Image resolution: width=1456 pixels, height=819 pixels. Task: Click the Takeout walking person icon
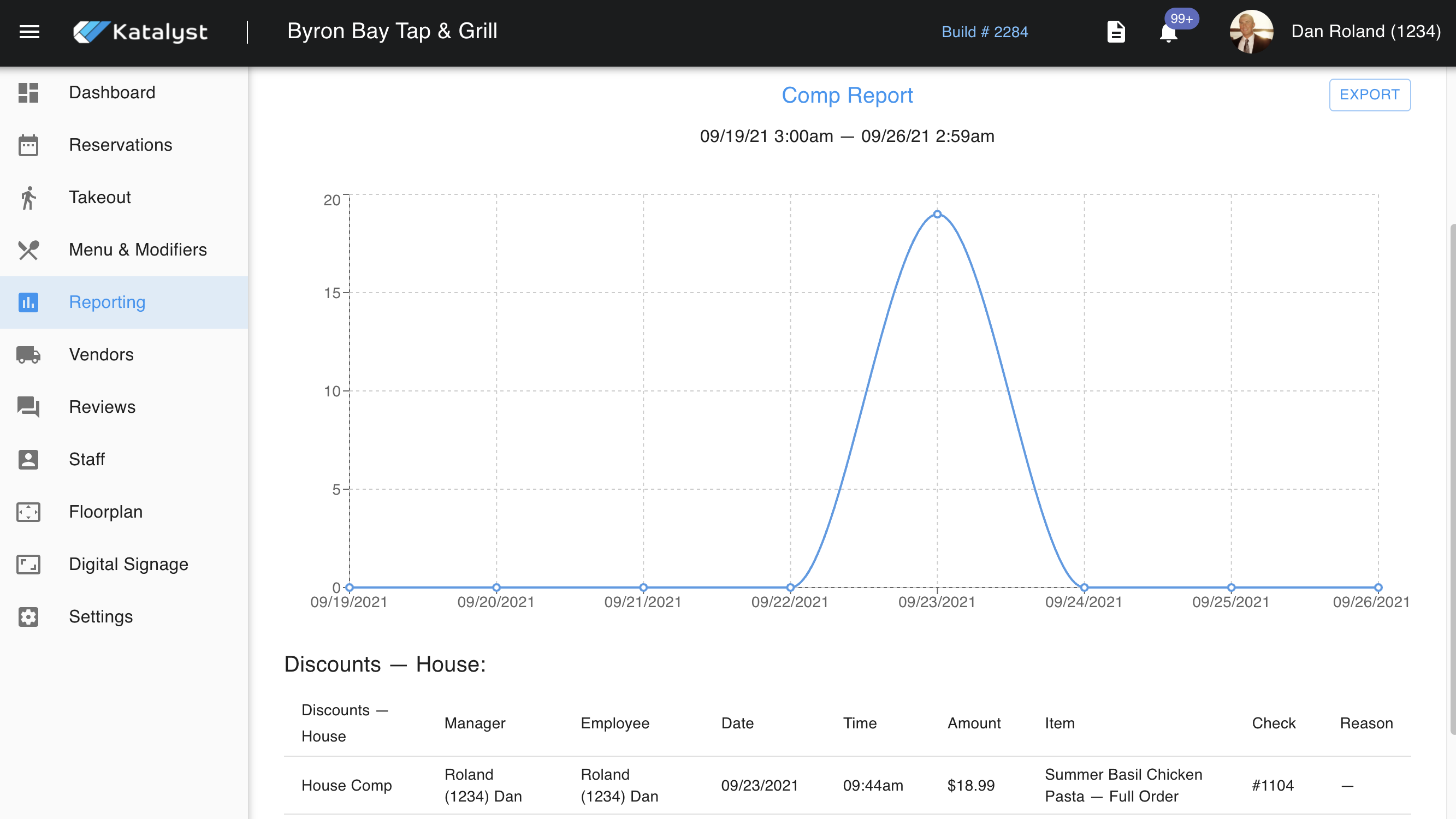pyautogui.click(x=28, y=198)
